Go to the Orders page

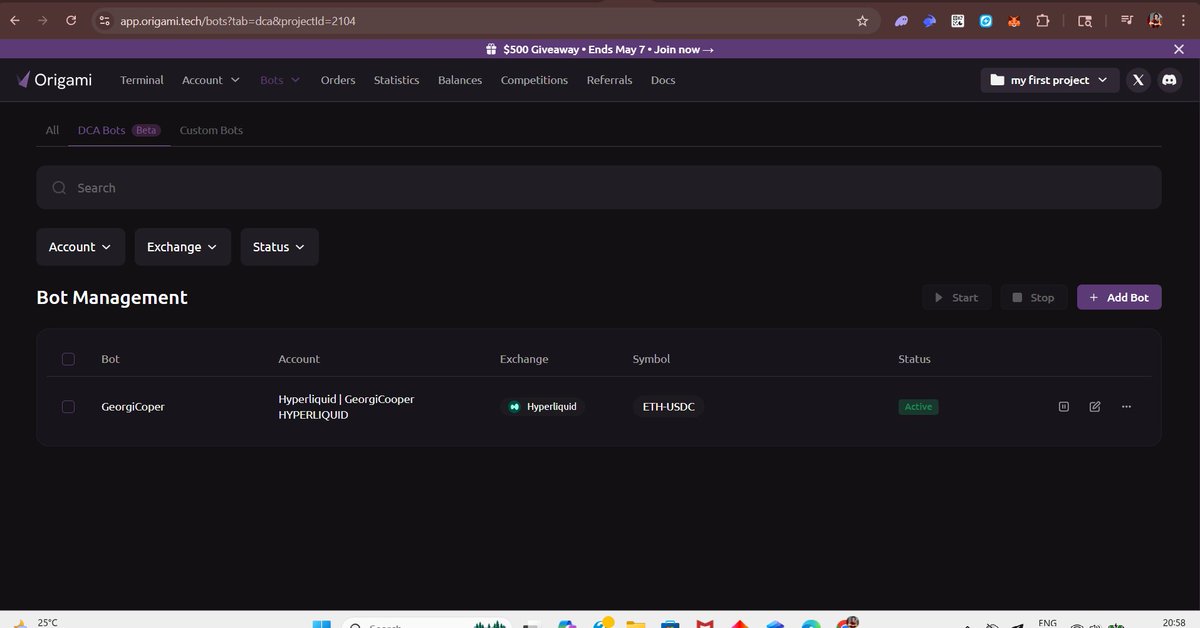pyautogui.click(x=338, y=80)
